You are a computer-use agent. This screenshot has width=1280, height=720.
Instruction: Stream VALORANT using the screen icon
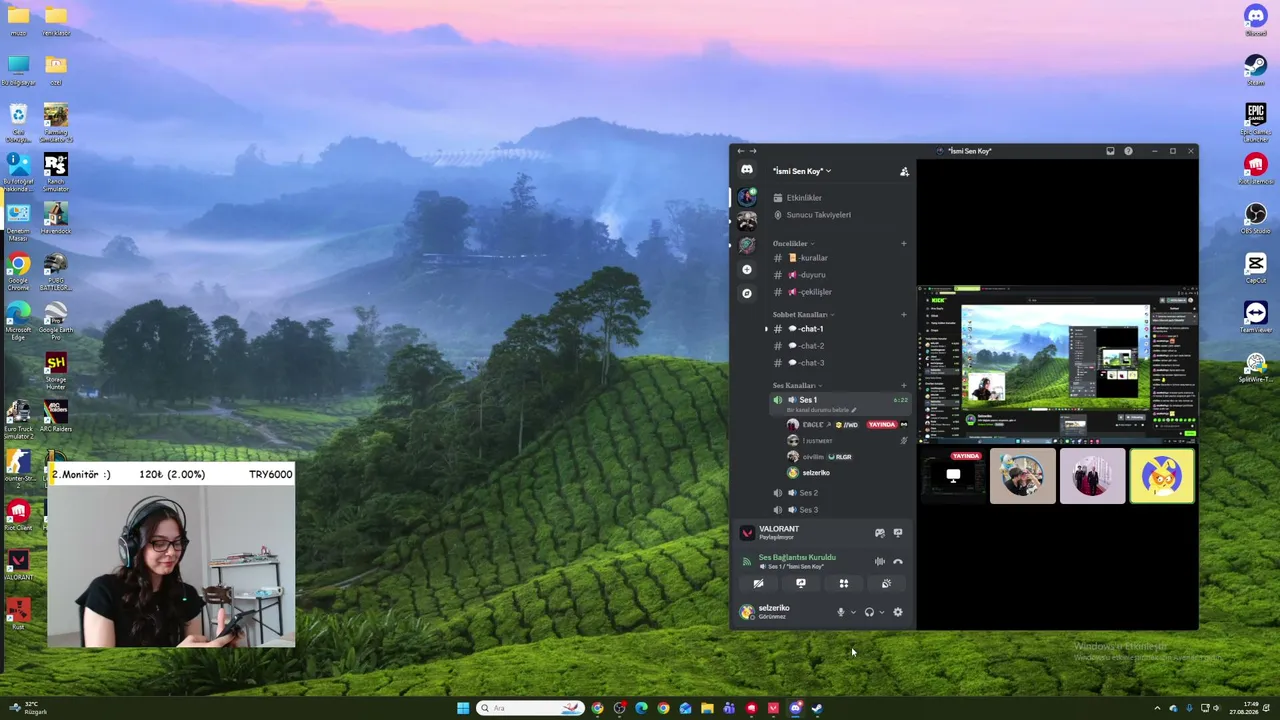898,533
